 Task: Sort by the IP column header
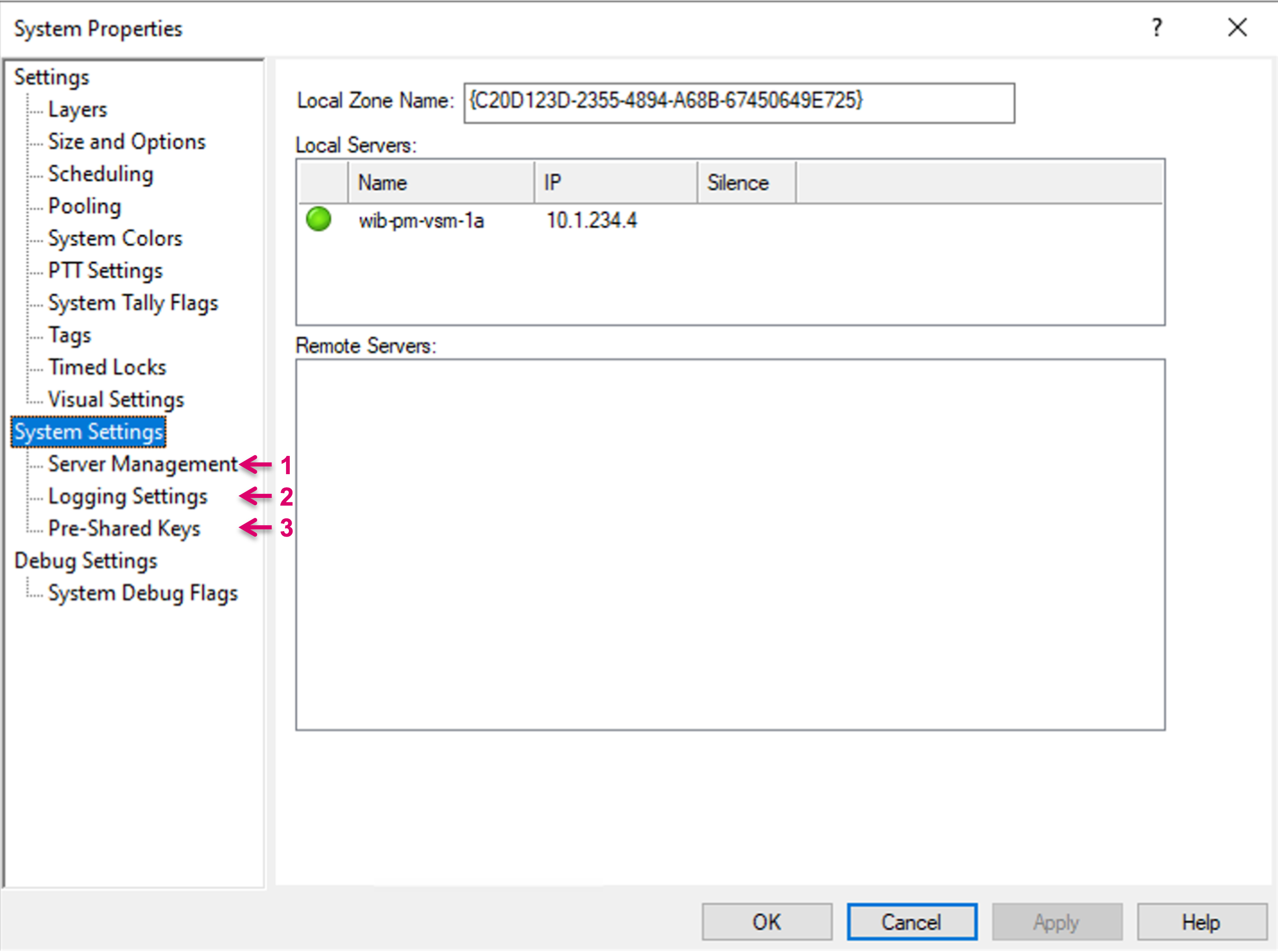click(615, 183)
